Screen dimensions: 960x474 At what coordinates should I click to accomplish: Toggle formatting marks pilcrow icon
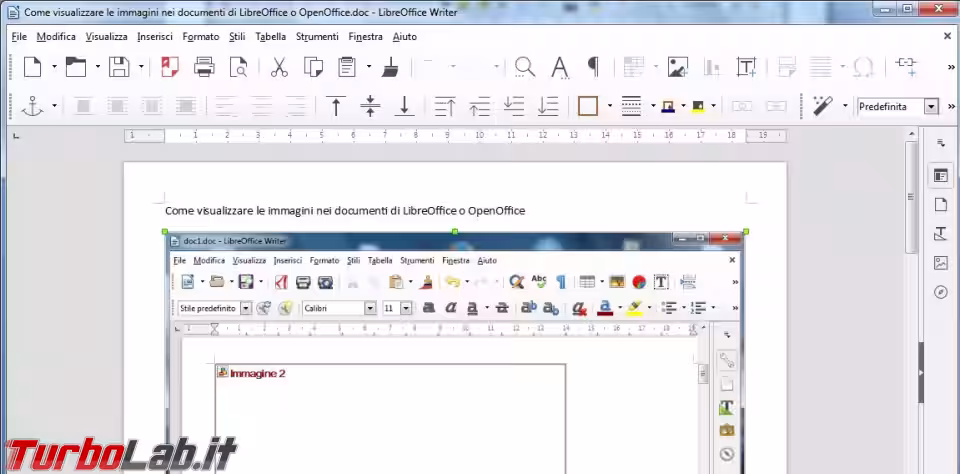coord(593,66)
